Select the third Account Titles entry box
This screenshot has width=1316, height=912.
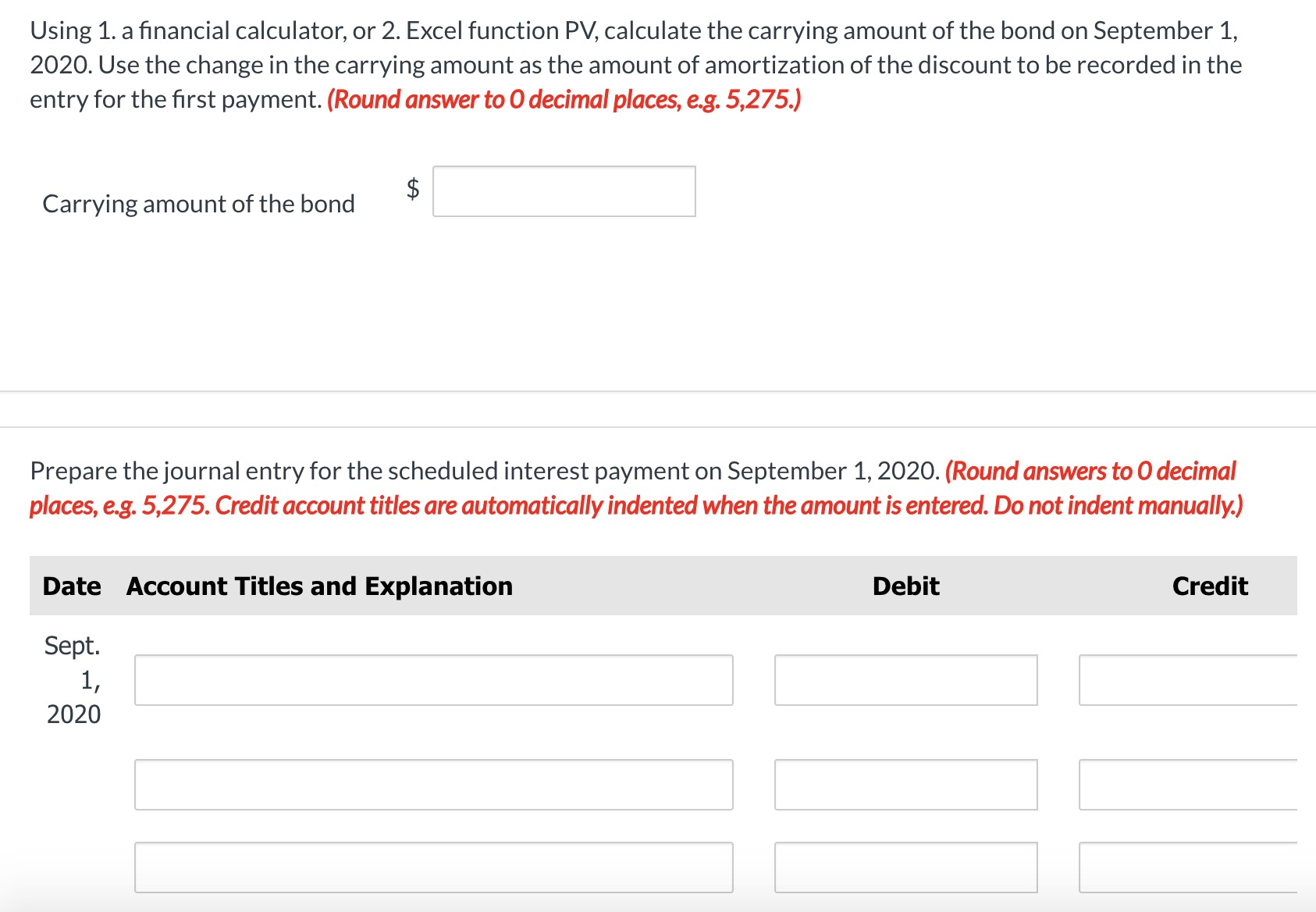(433, 867)
